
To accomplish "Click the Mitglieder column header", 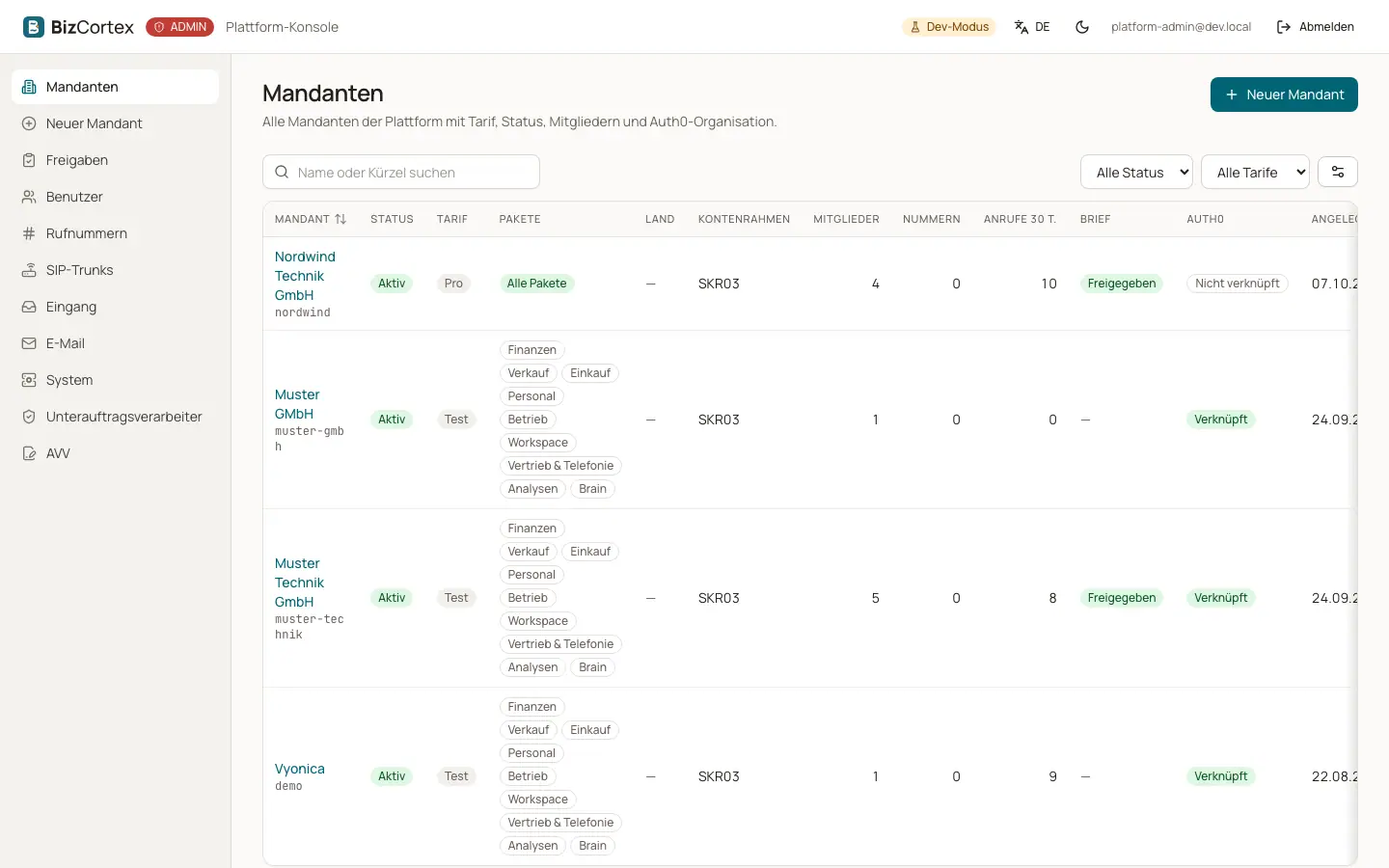I will (846, 219).
